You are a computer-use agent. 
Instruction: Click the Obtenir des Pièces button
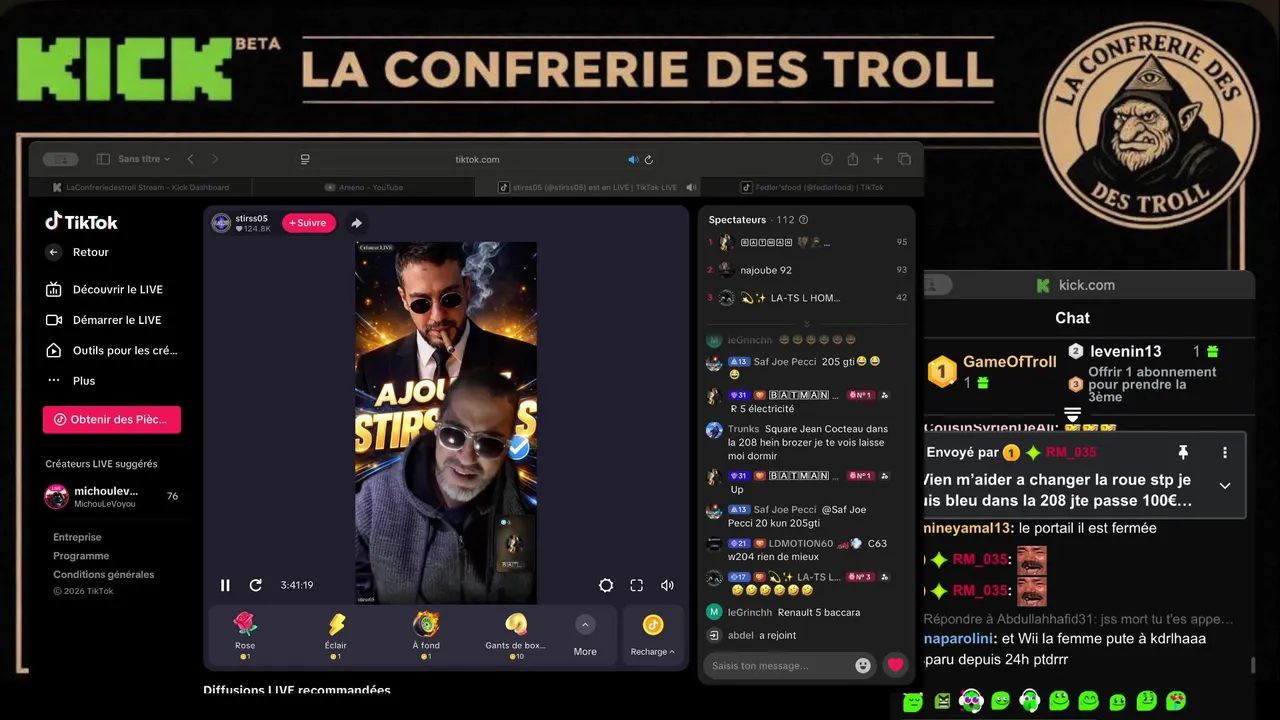tap(112, 420)
